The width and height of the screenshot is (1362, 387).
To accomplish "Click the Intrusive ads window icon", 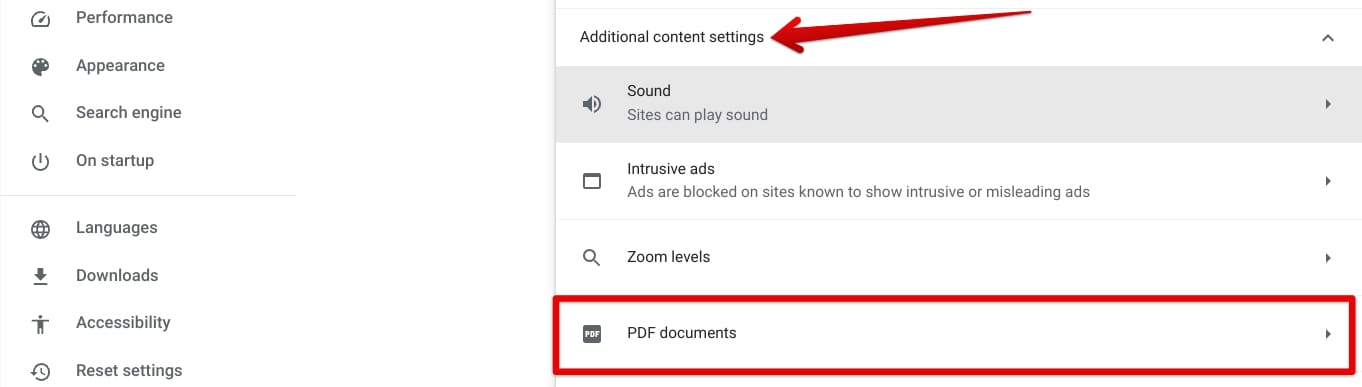I will coord(592,181).
